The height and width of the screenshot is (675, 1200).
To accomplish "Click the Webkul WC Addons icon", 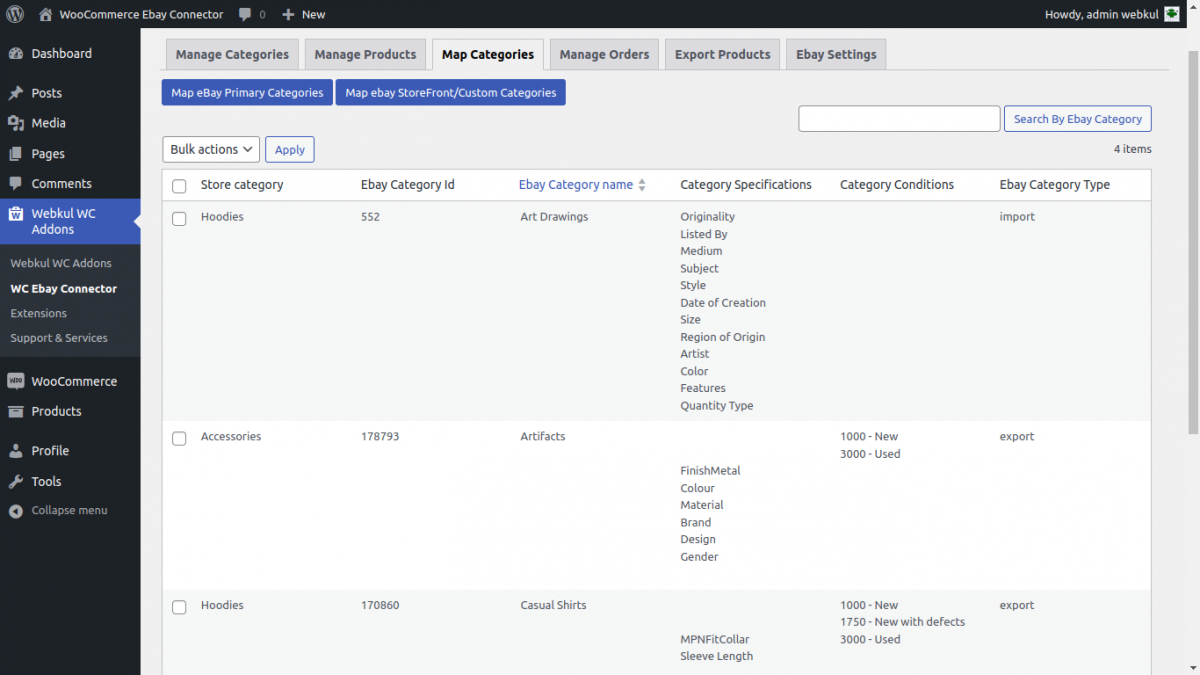I will point(15,214).
